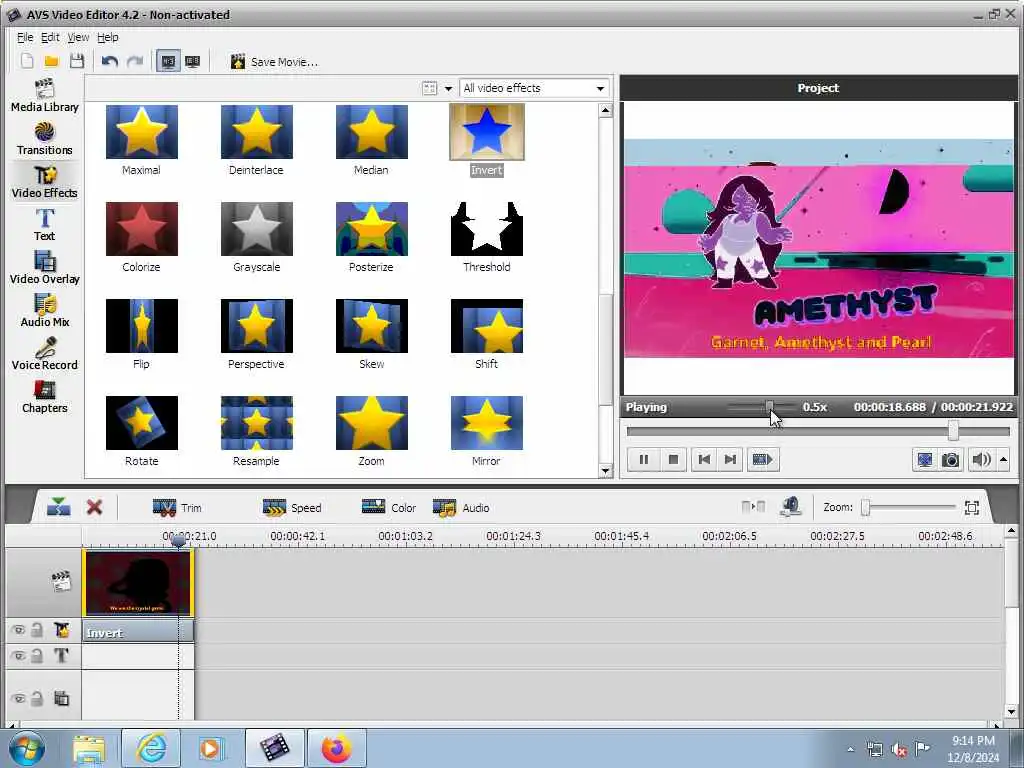The width and height of the screenshot is (1024, 768).
Task: Click the Speed button
Action: pyautogui.click(x=291, y=507)
